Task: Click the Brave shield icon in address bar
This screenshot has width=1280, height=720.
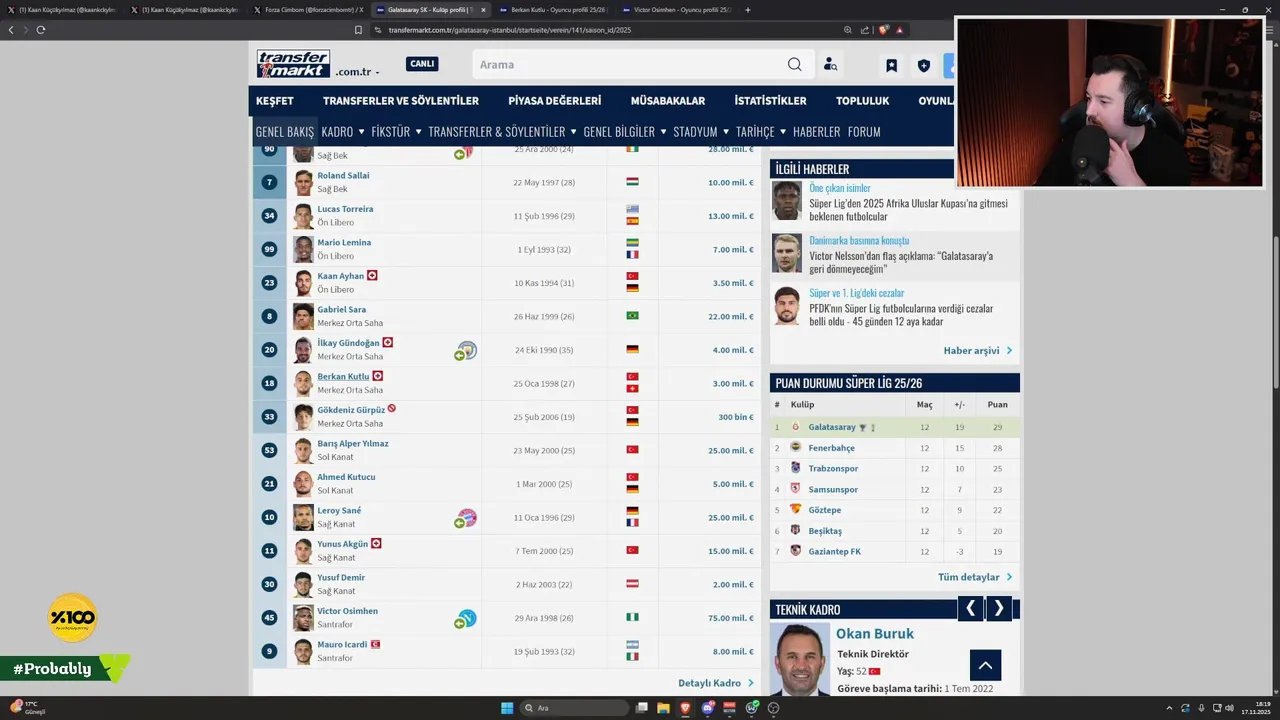Action: point(883,30)
